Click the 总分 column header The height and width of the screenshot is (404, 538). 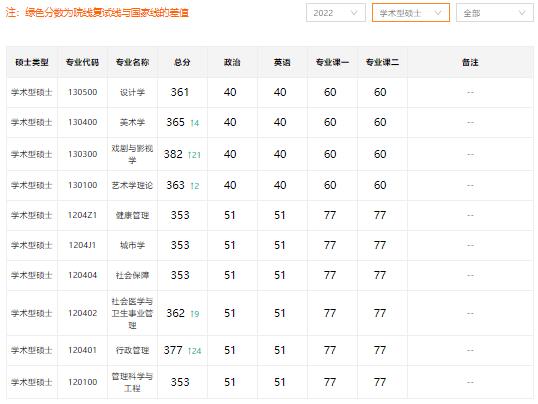coord(182,62)
